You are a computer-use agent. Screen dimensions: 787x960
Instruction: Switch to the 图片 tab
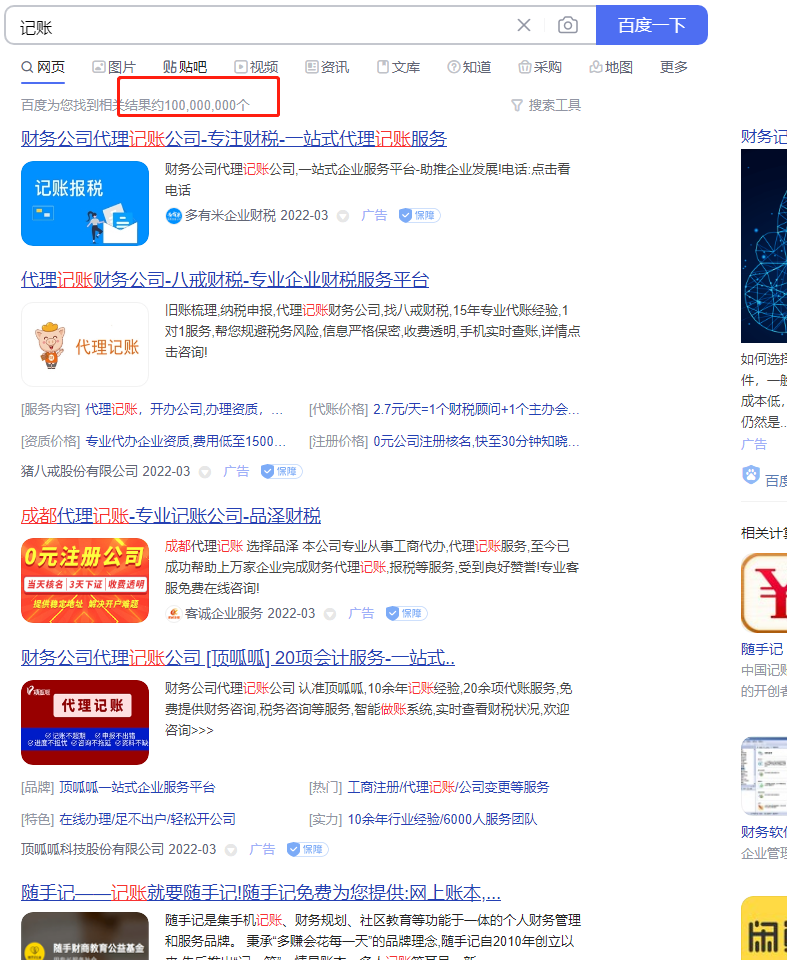click(114, 67)
